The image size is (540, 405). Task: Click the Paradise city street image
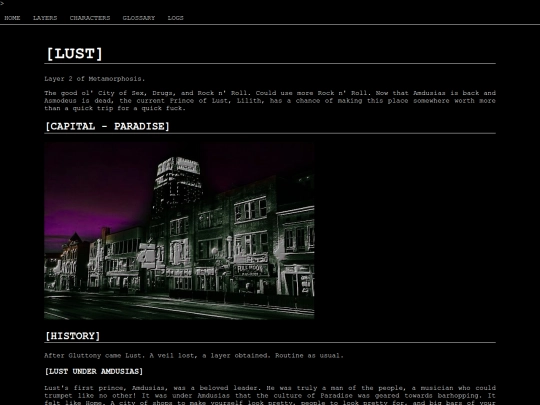click(x=179, y=231)
